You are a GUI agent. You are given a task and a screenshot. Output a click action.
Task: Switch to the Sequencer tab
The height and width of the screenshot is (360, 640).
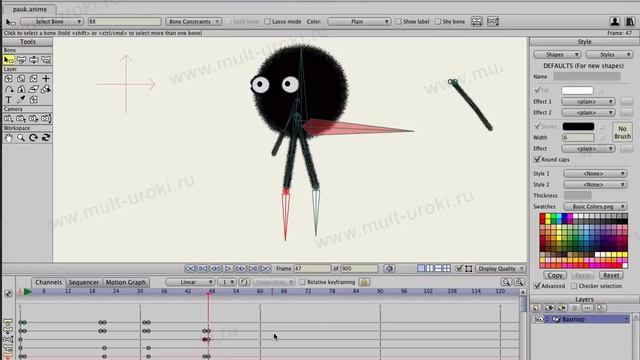pyautogui.click(x=84, y=282)
